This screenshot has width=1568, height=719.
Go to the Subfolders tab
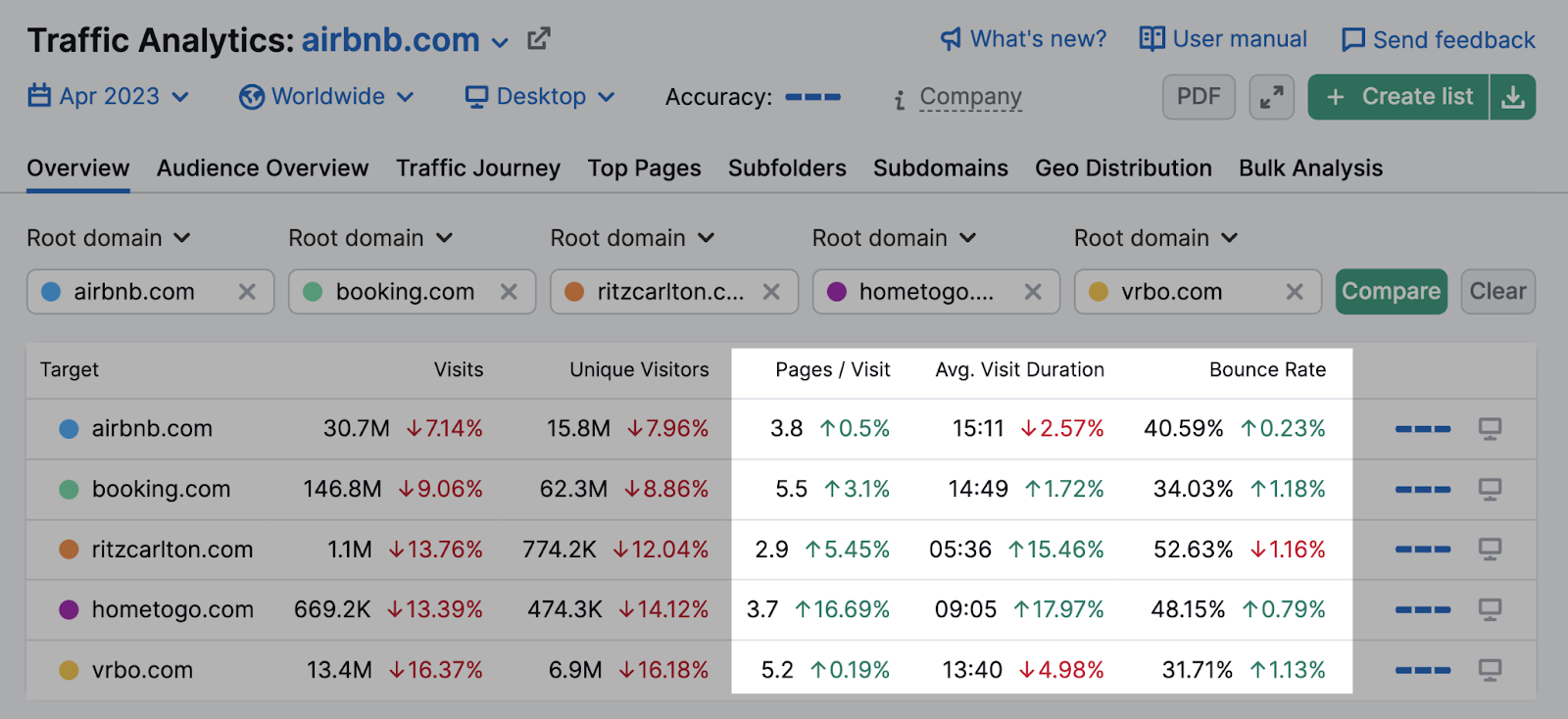tap(787, 168)
